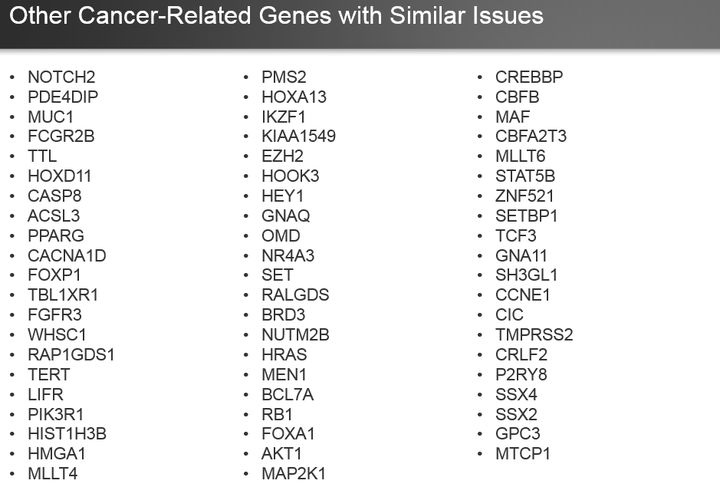Select the CBFA2T3 list item

(531, 136)
